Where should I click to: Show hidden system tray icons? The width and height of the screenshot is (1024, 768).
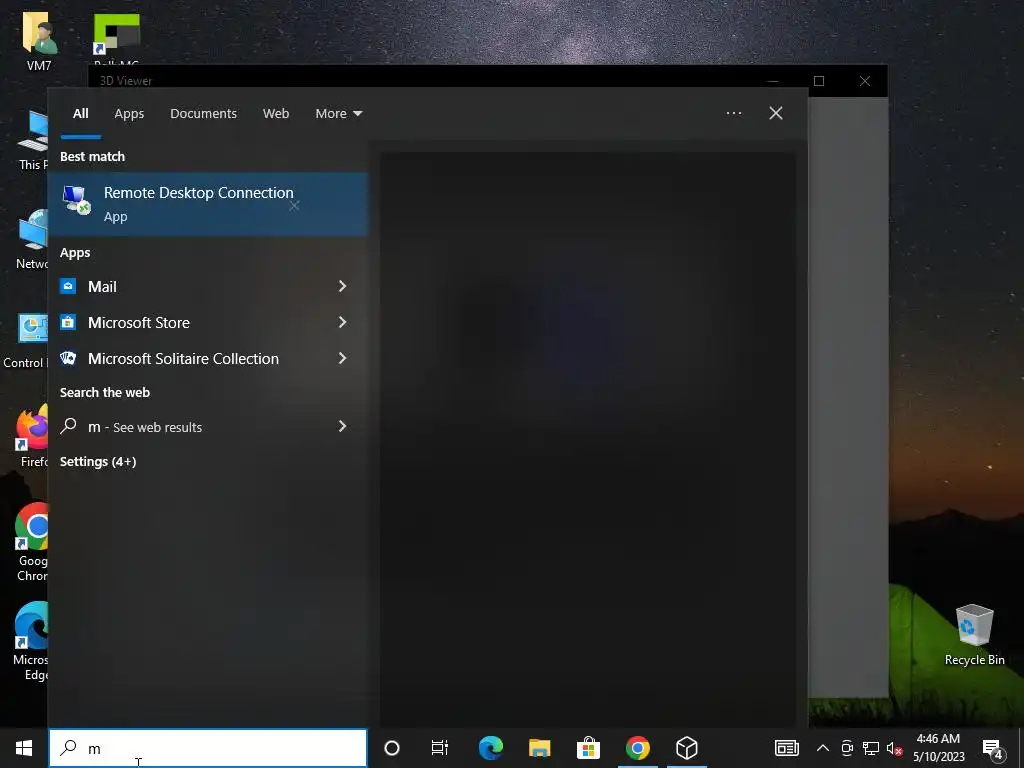point(823,748)
